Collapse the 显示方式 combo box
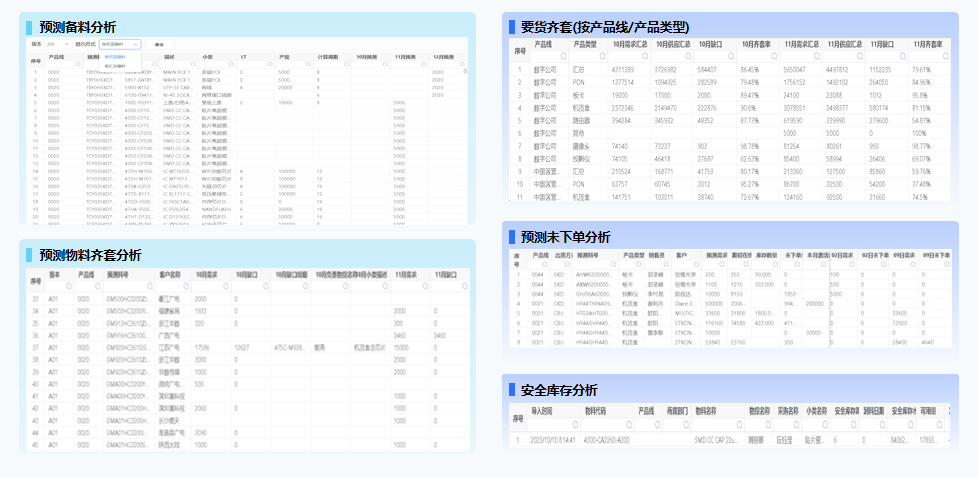Image resolution: width=978 pixels, height=478 pixels. (x=135, y=45)
